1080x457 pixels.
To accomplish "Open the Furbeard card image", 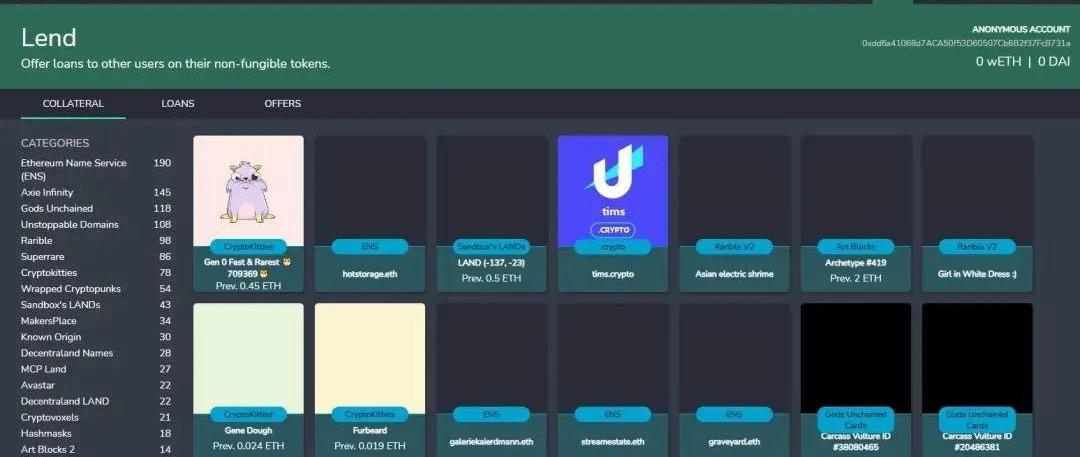I will pos(370,358).
